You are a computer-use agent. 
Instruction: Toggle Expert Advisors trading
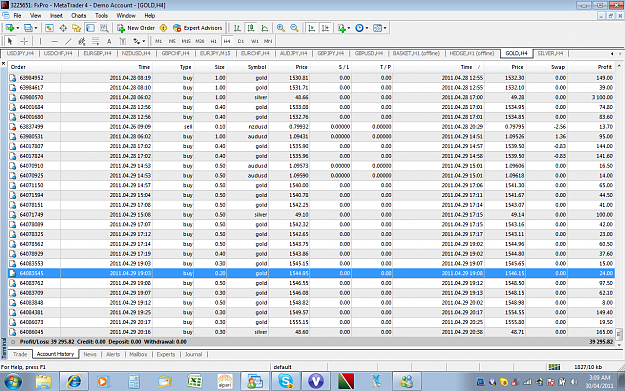(x=197, y=28)
